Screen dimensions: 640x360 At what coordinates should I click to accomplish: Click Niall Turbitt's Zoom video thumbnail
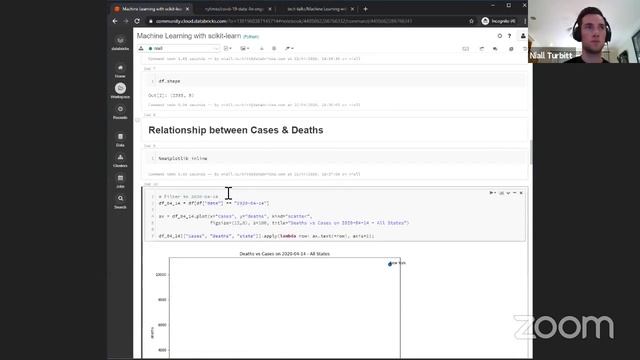[584, 31]
